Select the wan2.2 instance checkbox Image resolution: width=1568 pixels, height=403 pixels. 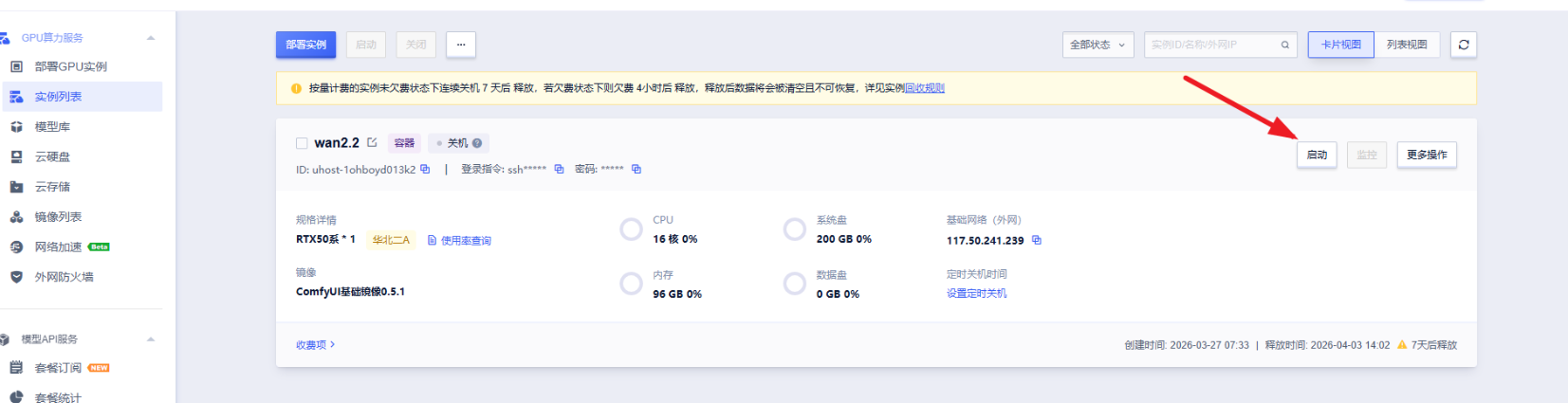(x=302, y=143)
